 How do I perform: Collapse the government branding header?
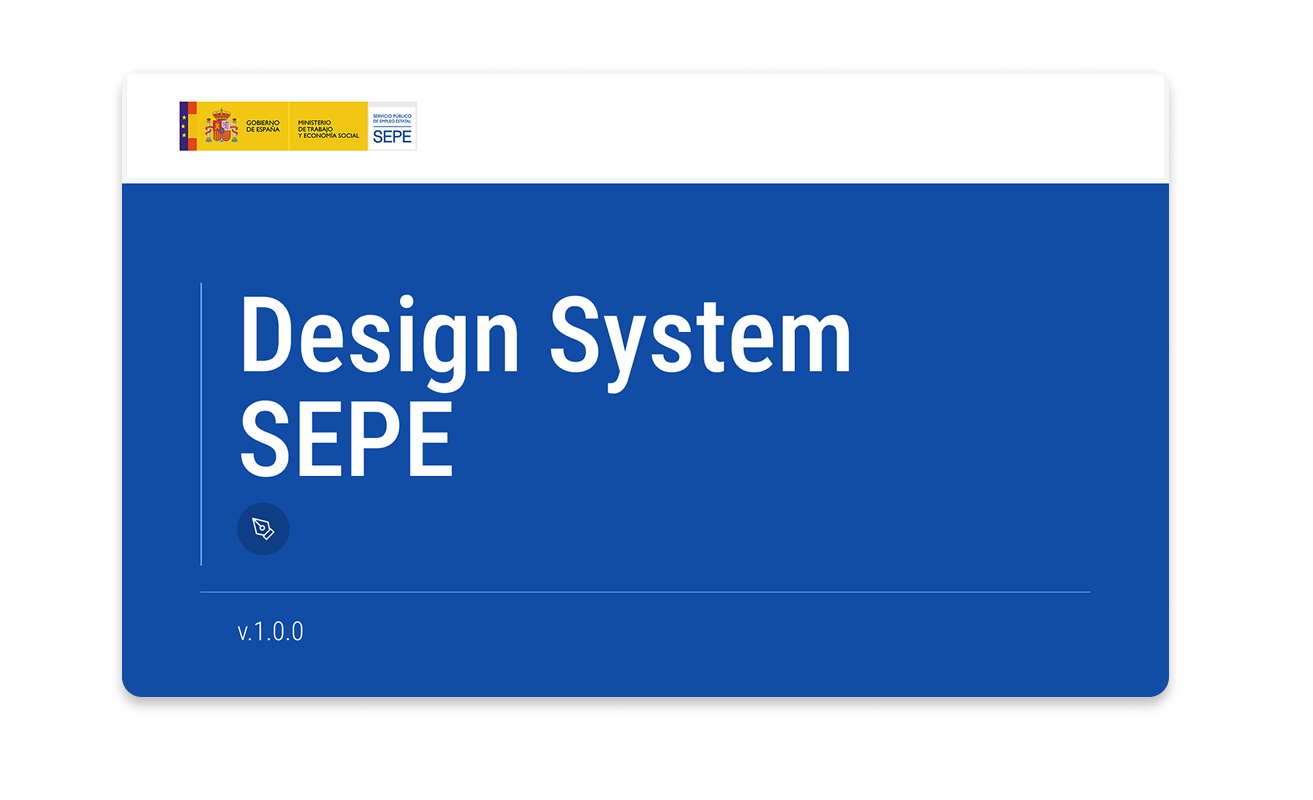(297, 126)
